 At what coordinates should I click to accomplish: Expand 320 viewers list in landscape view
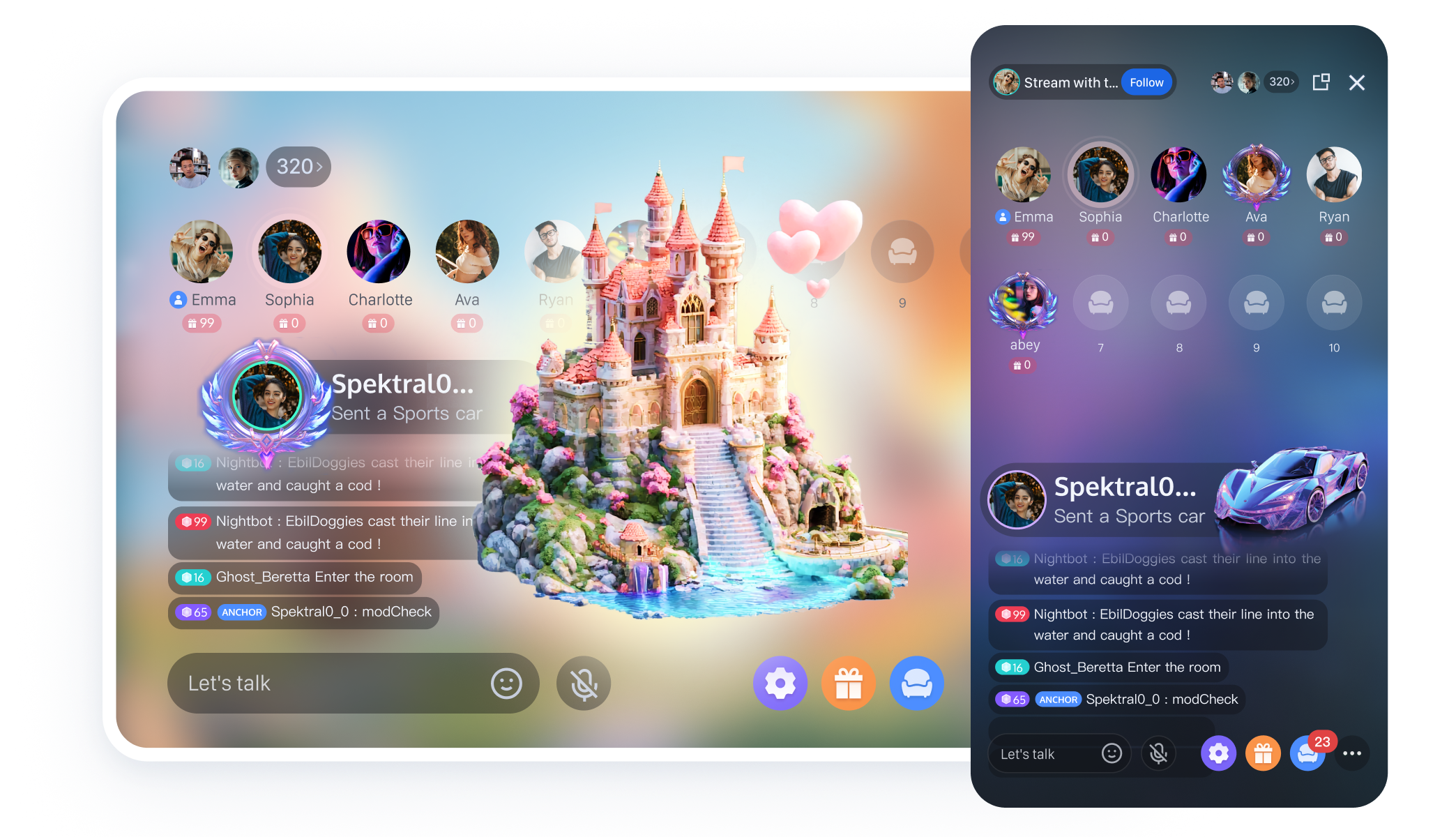tap(298, 167)
